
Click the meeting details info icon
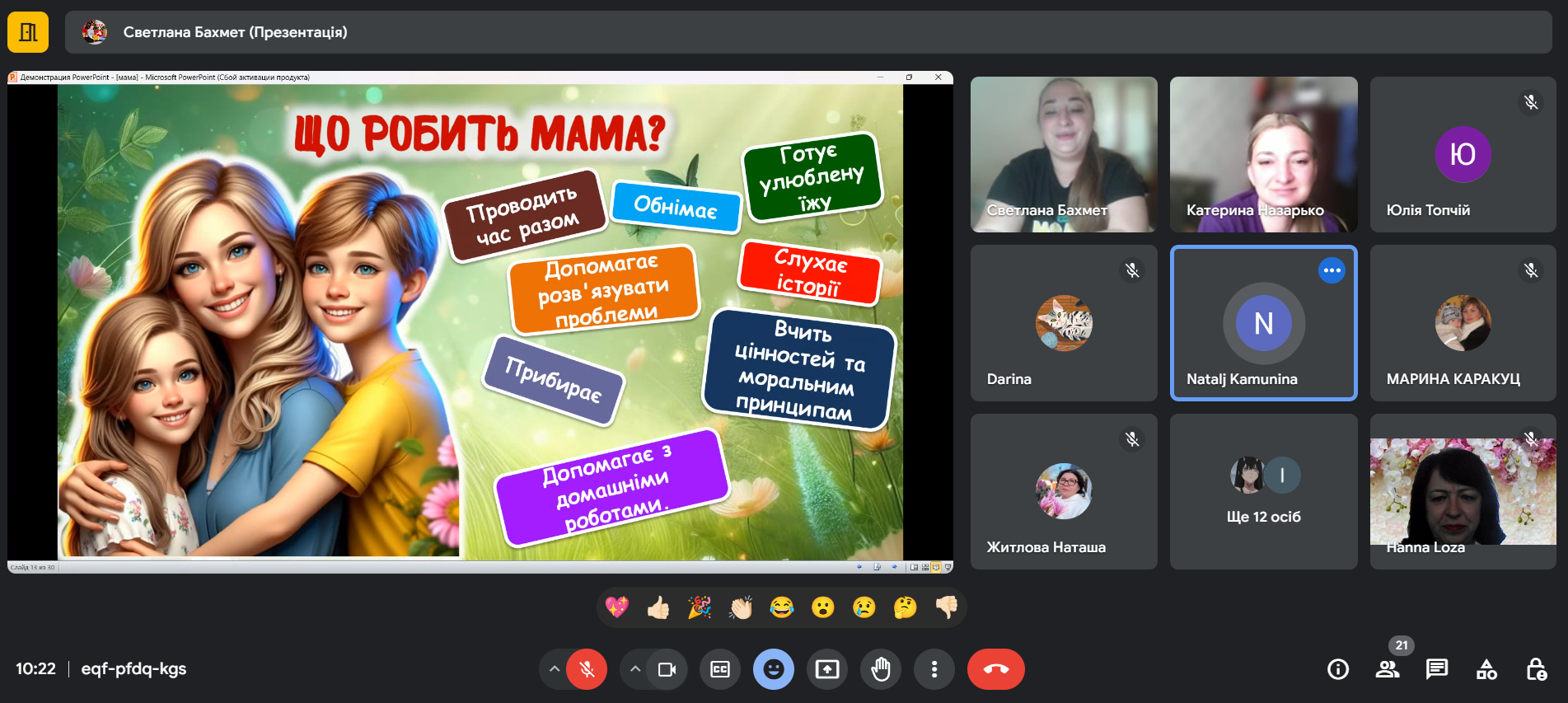(1338, 669)
